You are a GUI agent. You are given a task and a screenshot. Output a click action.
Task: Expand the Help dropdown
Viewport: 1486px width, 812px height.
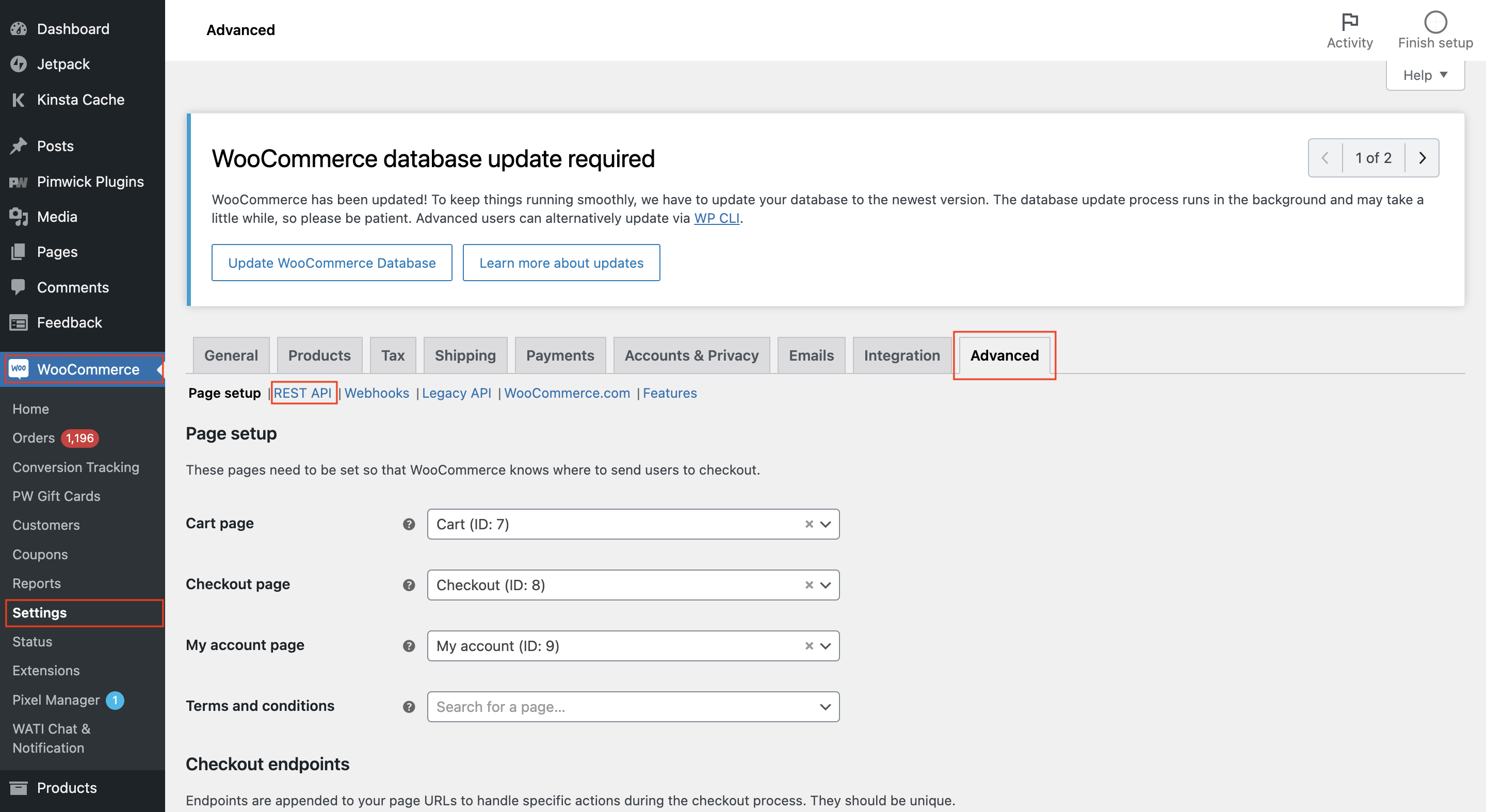pos(1425,75)
